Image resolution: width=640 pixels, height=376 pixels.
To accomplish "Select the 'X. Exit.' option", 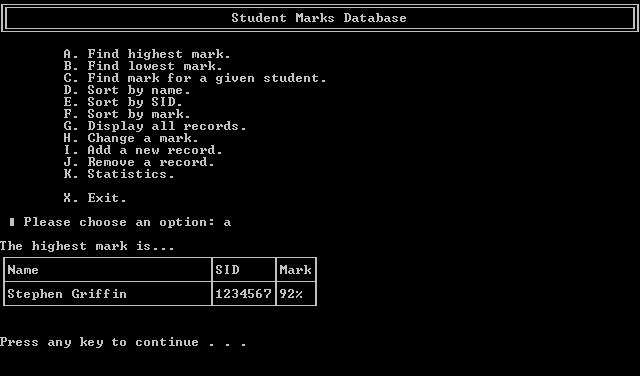I will pyautogui.click(x=95, y=198).
